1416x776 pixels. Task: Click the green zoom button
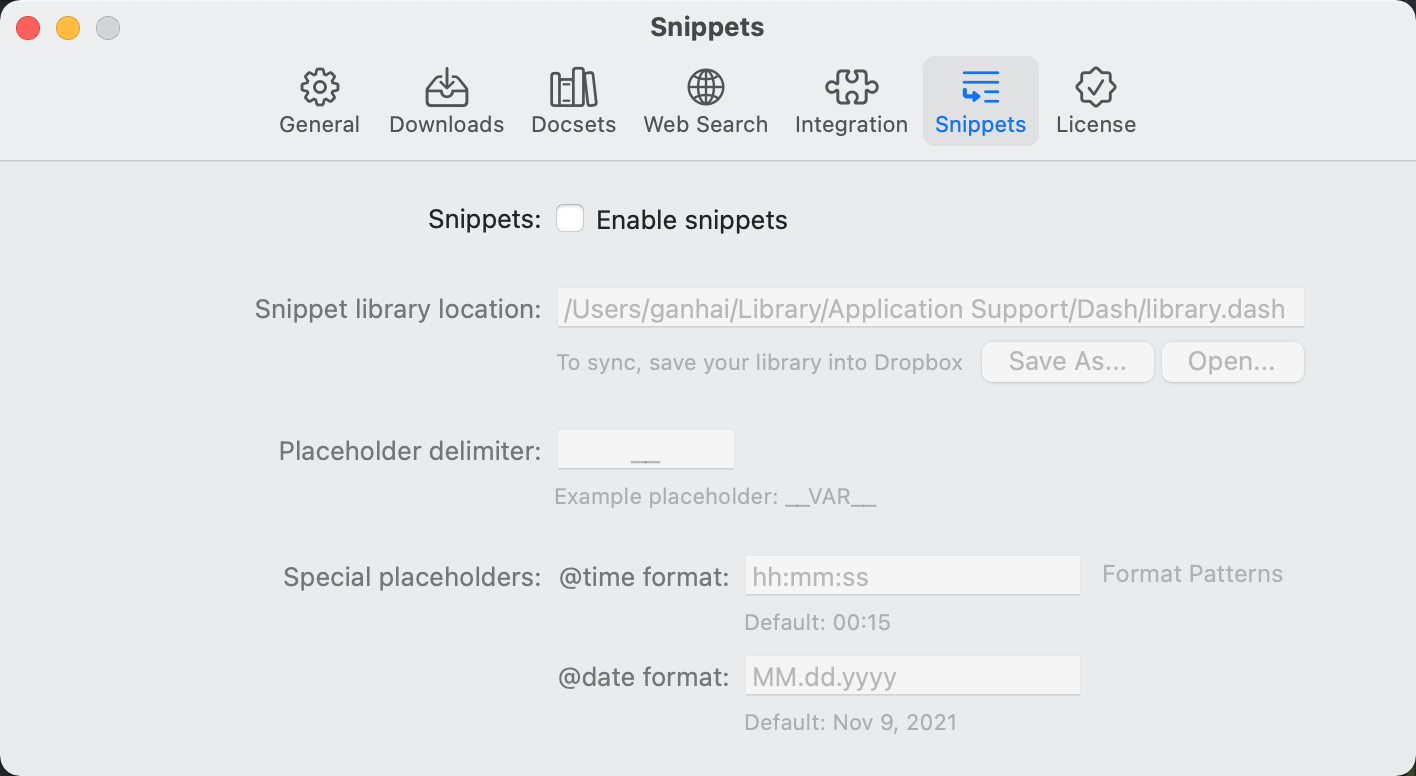coord(107,27)
